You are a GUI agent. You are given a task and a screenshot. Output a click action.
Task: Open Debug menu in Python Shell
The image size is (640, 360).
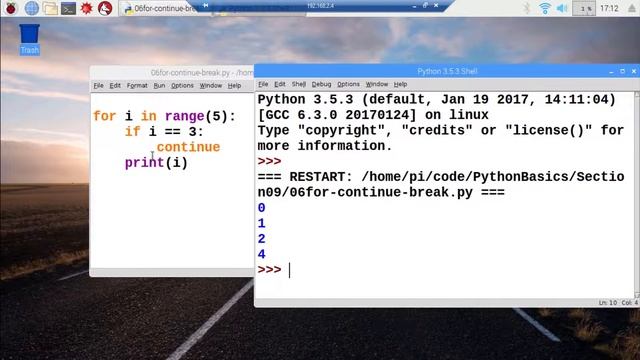(321, 84)
